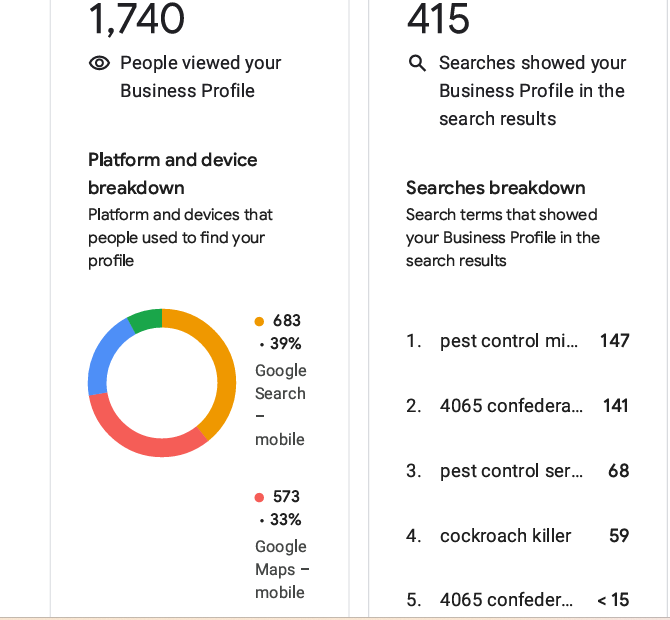Select the blue segment of donut chart
The width and height of the screenshot is (670, 620).
(103, 355)
